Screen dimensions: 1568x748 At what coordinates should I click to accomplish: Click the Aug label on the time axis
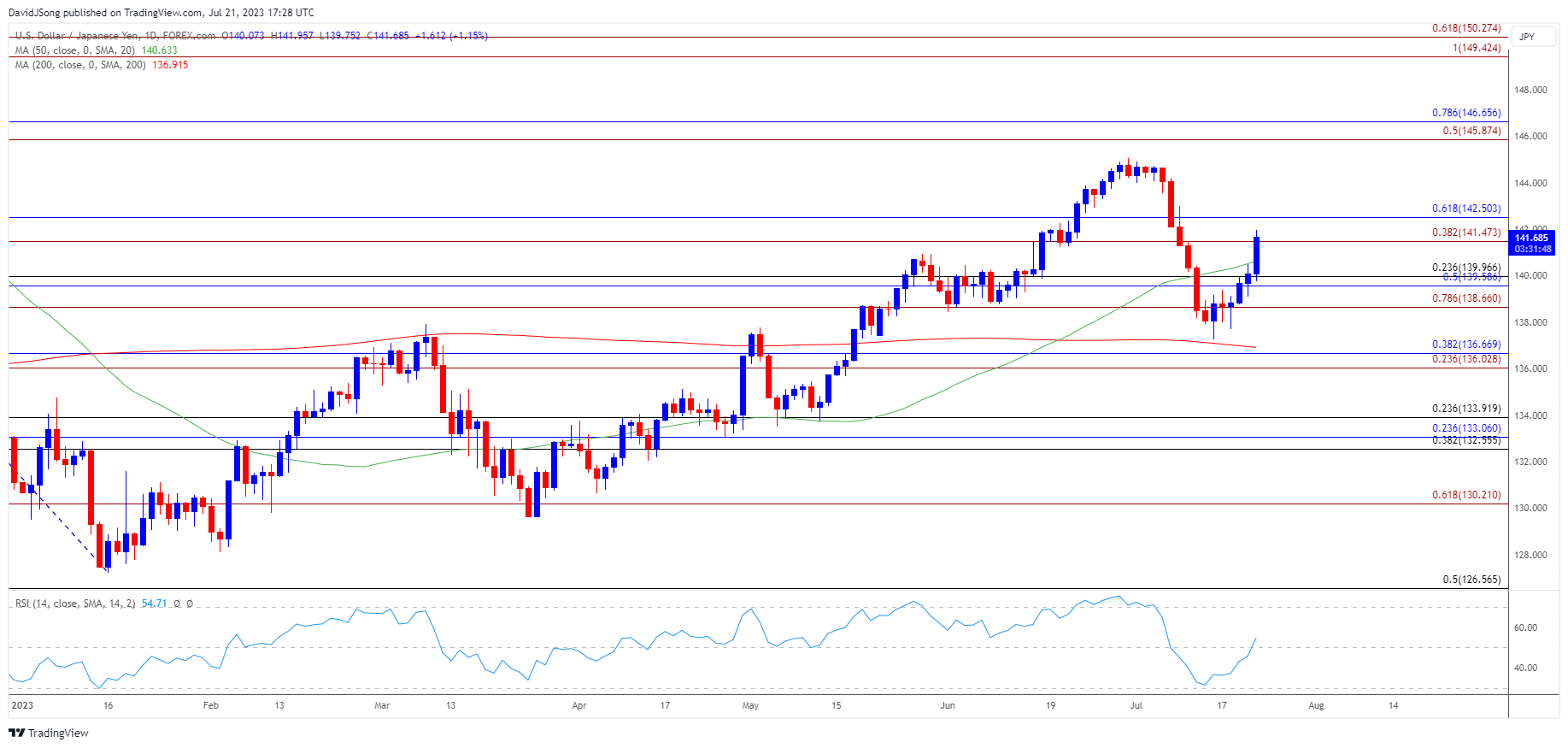[x=1316, y=705]
